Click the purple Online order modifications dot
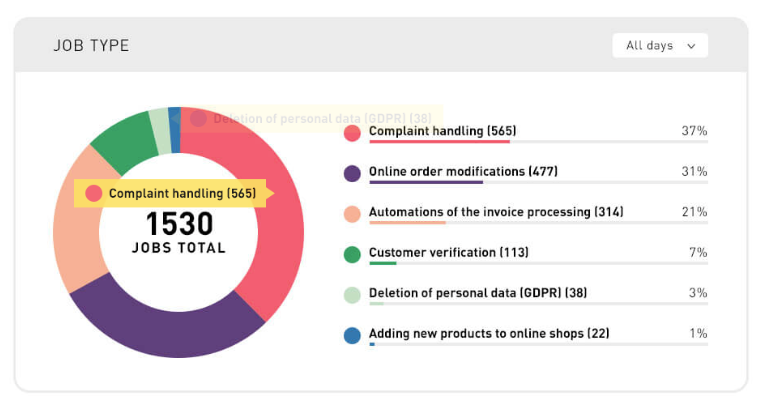This screenshot has height=408, width=778. [352, 173]
